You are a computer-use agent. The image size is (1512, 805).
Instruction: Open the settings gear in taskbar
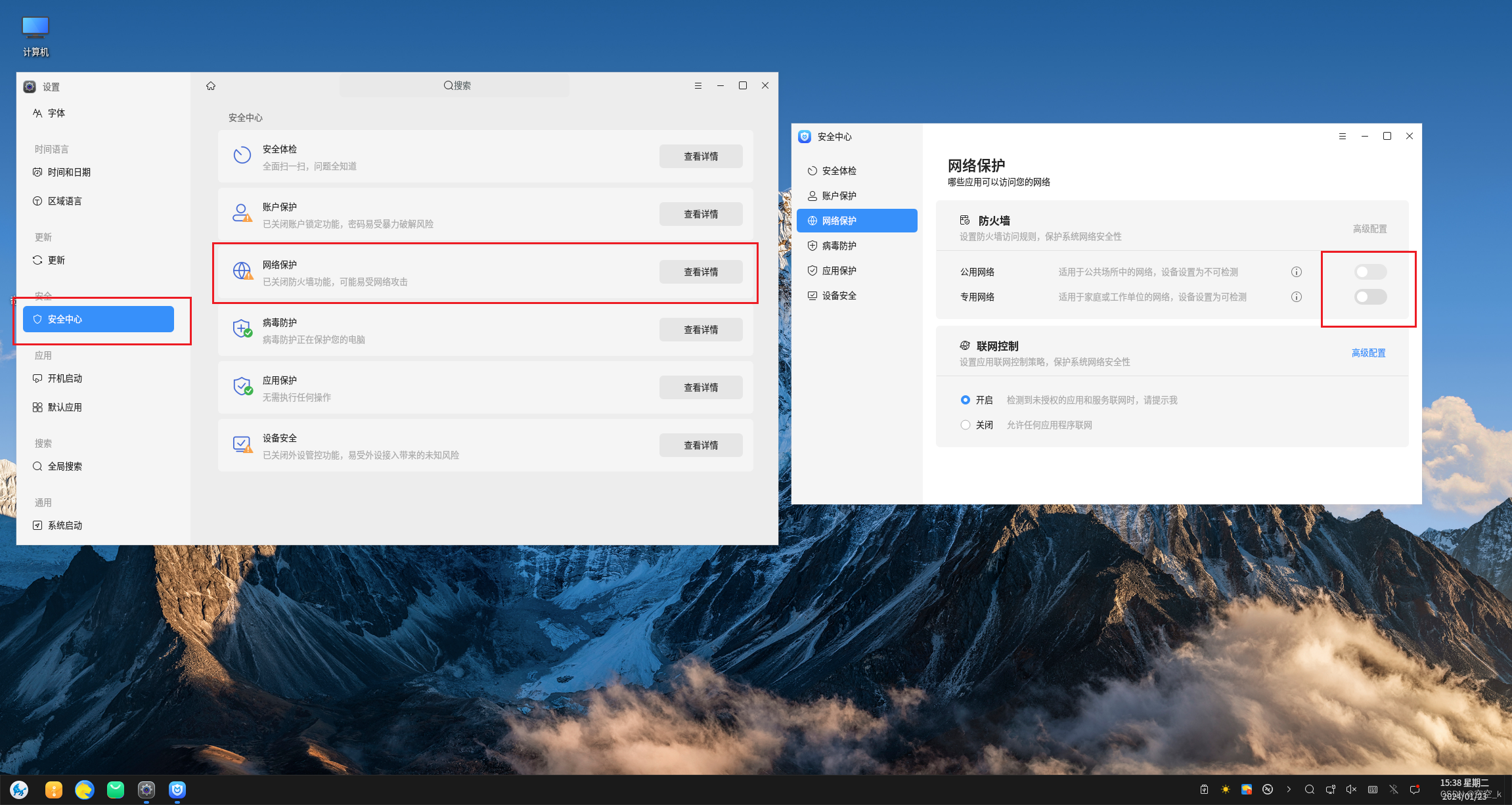146,789
